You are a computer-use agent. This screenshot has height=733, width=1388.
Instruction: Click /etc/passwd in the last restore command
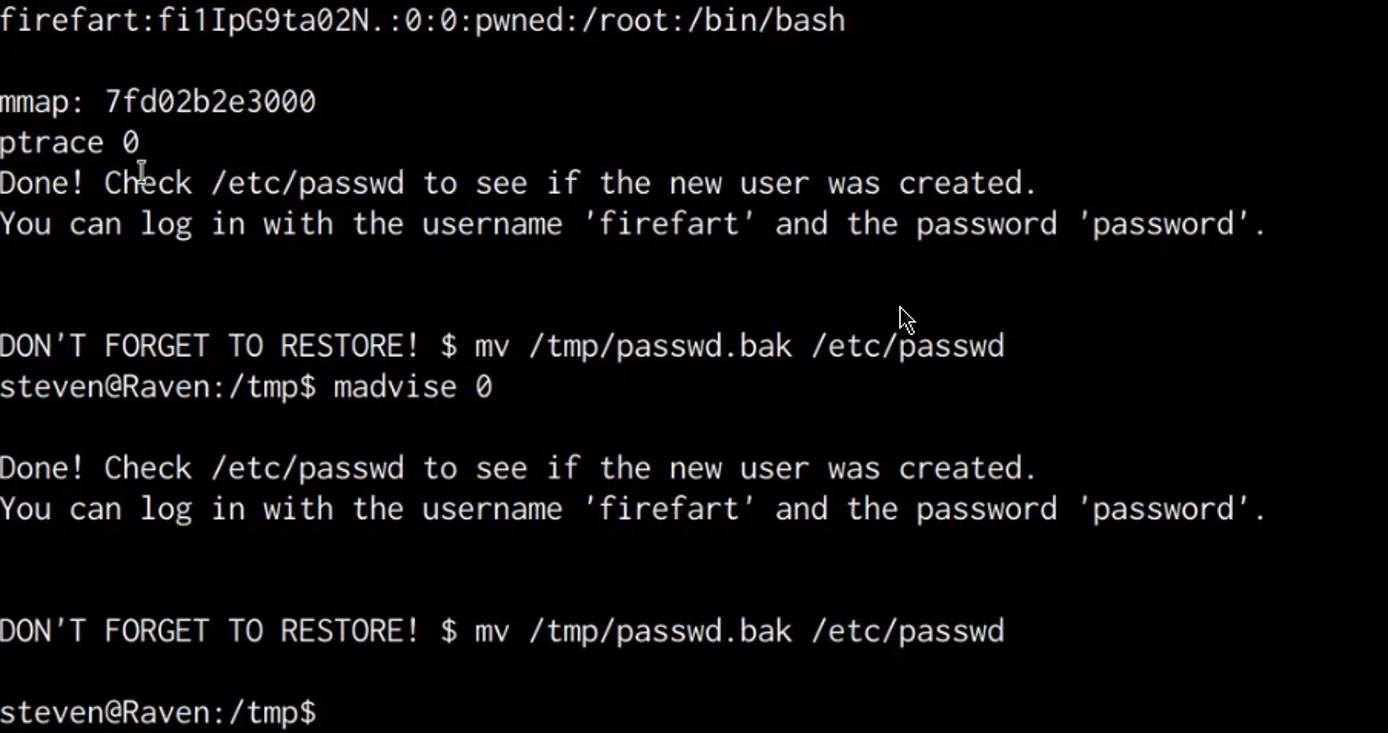click(x=907, y=632)
